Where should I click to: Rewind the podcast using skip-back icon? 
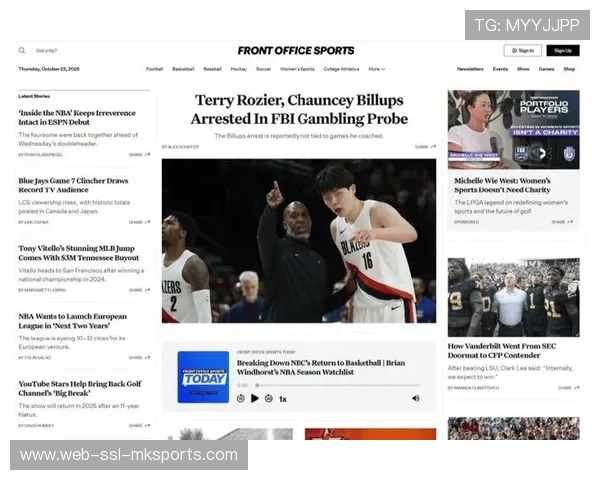(x=240, y=398)
